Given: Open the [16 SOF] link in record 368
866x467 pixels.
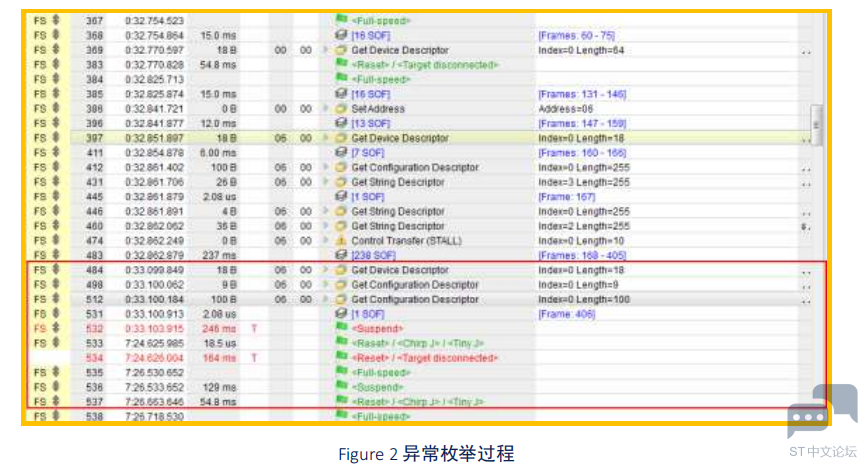Looking at the screenshot, I should click(371, 35).
